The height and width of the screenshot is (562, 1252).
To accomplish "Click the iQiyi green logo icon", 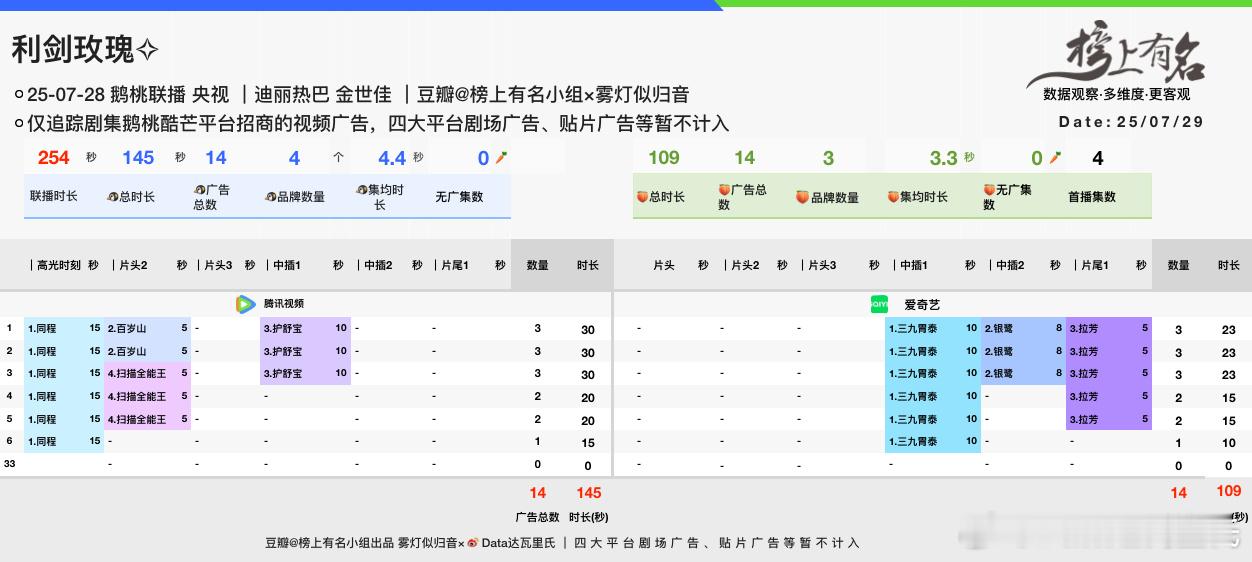I will (x=880, y=304).
